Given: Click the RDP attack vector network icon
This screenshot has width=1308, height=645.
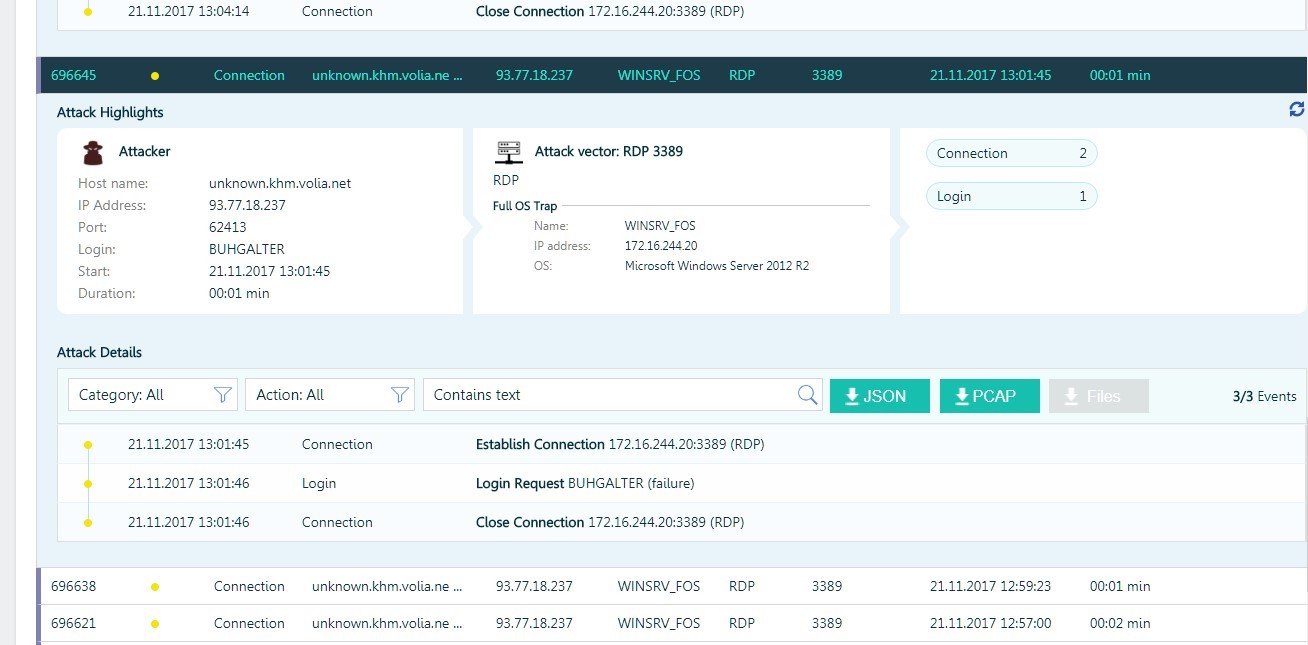Looking at the screenshot, I should [508, 152].
